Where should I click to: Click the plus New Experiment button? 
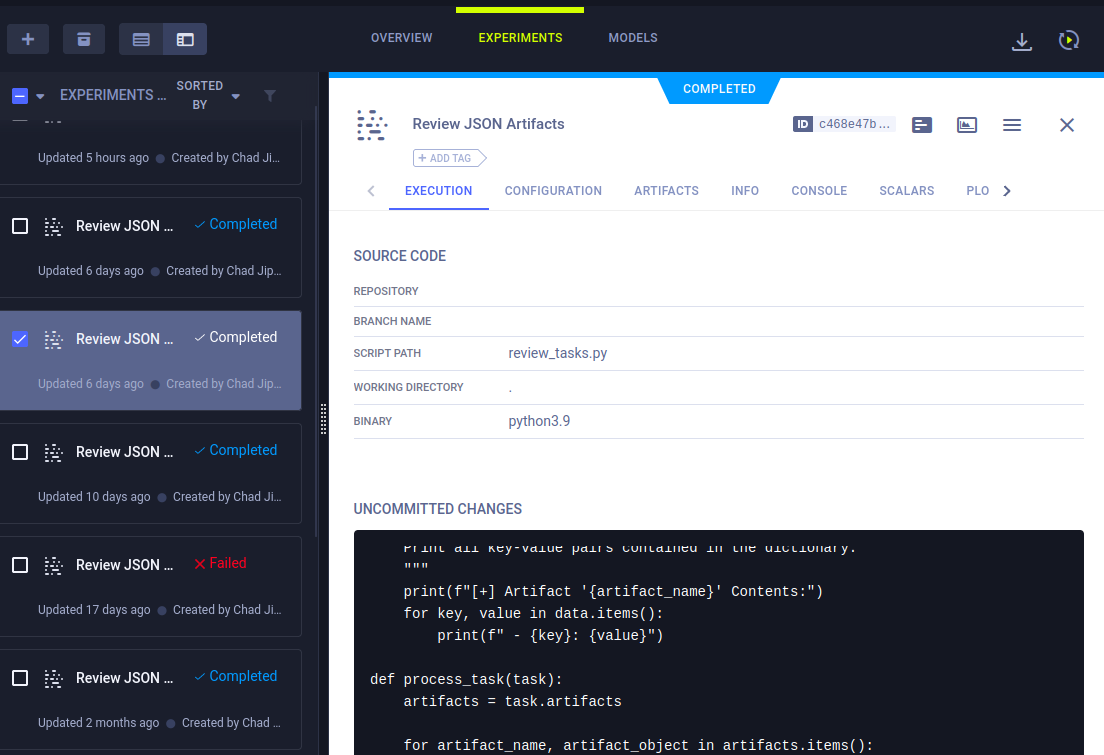28,39
